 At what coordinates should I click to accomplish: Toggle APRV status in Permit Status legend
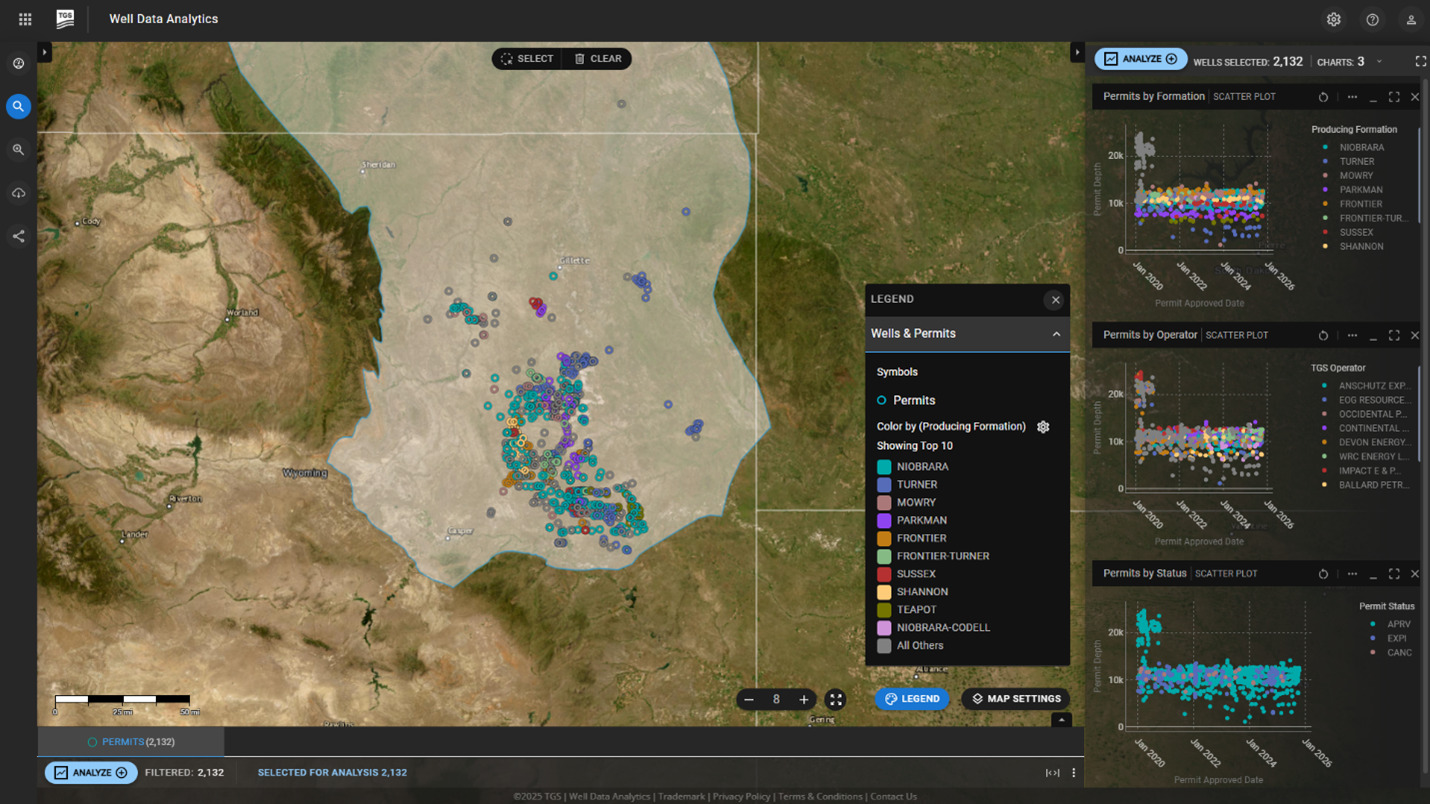tap(1398, 624)
